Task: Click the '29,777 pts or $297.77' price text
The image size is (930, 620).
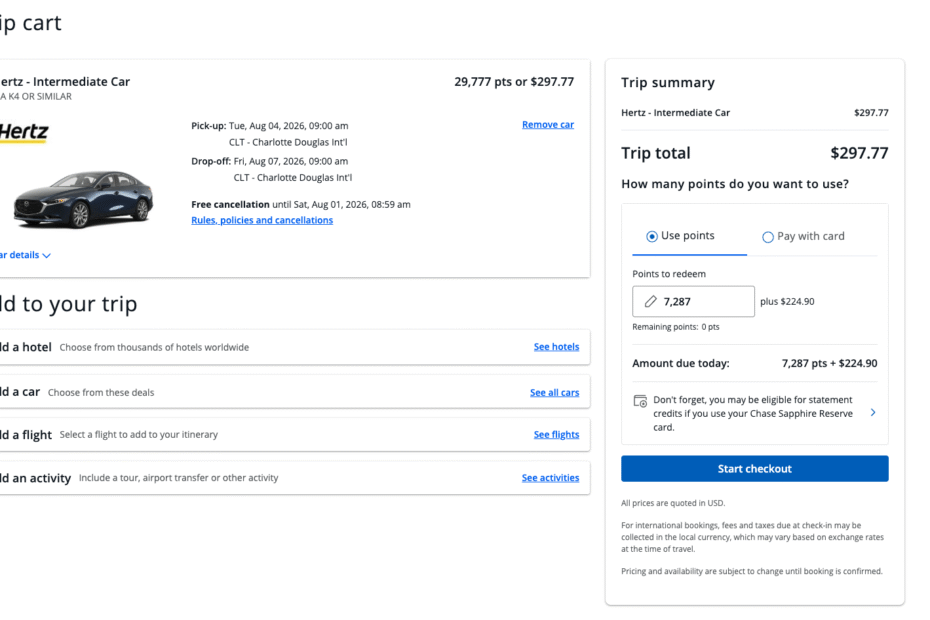Action: click(514, 82)
